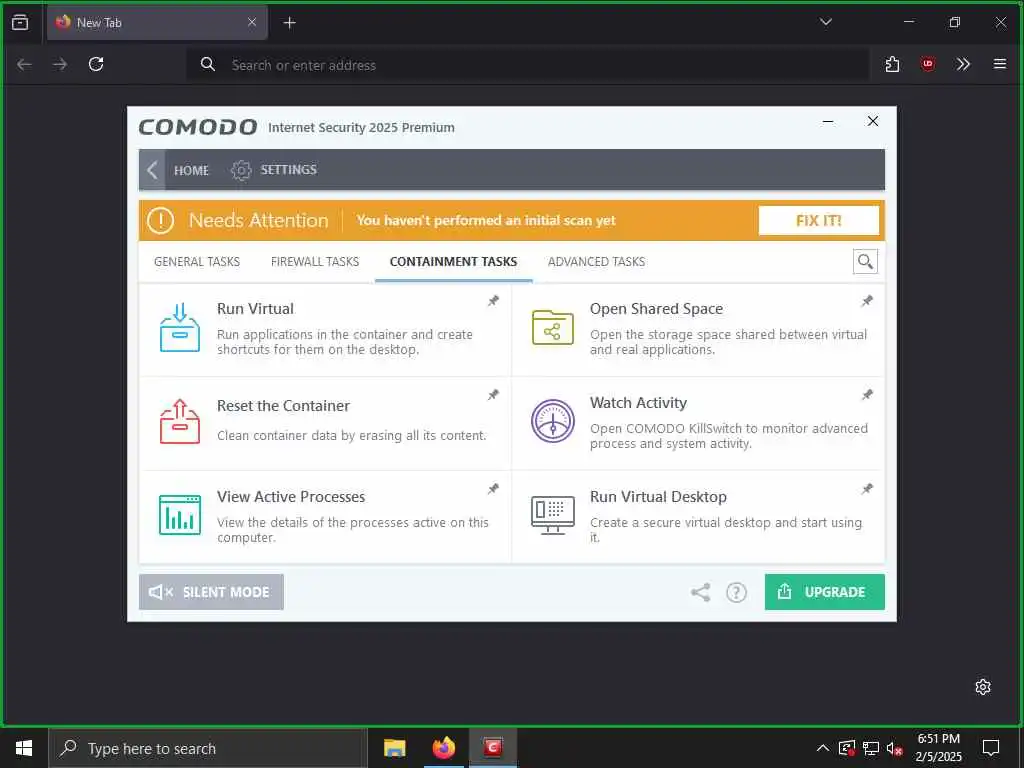Click the Firefox taskbar icon
The width and height of the screenshot is (1024, 768).
point(443,748)
